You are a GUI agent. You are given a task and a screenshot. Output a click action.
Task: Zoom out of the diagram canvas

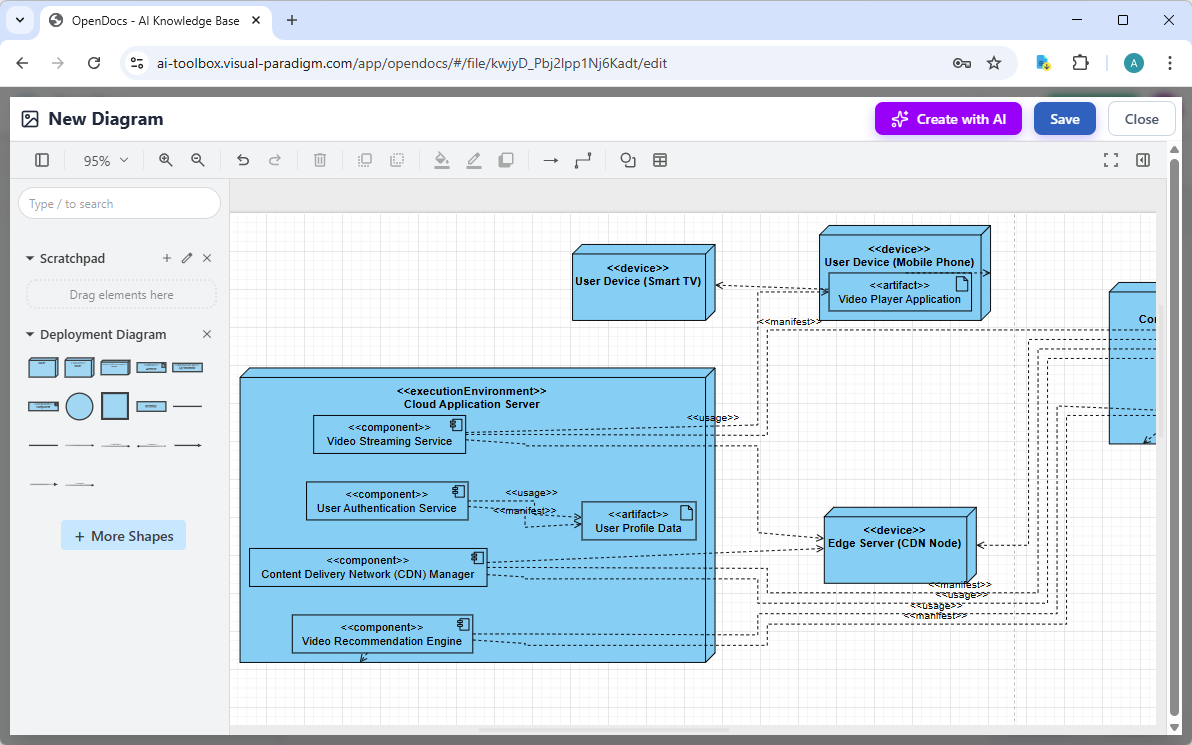[x=197, y=160]
